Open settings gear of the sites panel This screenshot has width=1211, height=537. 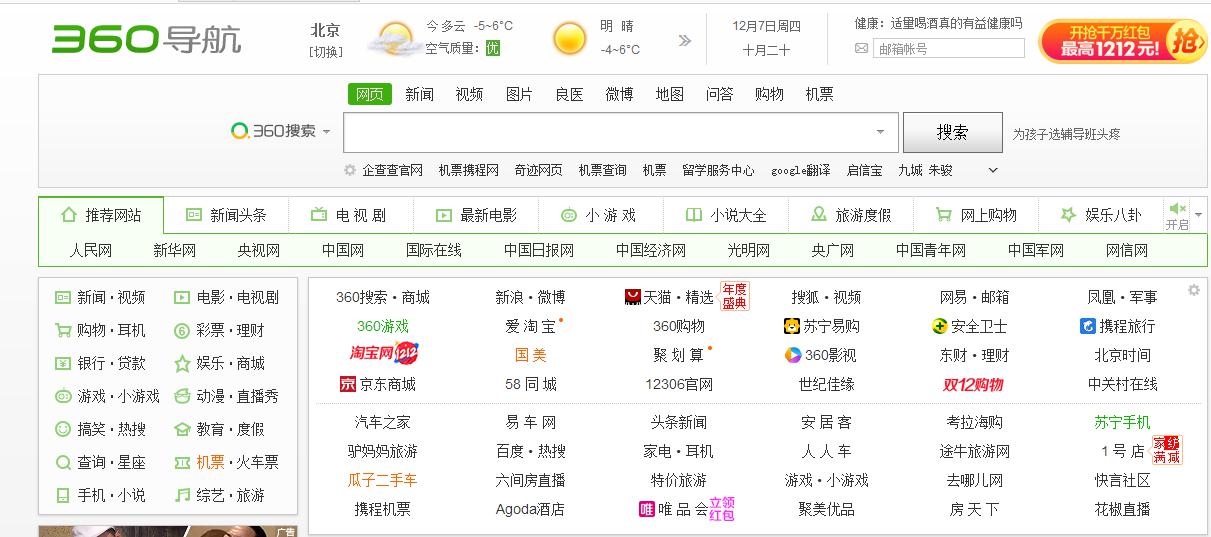point(1193,290)
